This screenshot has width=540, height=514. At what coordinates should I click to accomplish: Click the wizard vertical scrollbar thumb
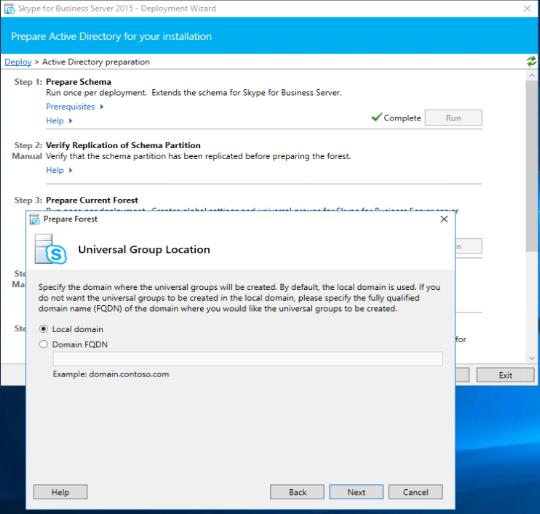532,167
